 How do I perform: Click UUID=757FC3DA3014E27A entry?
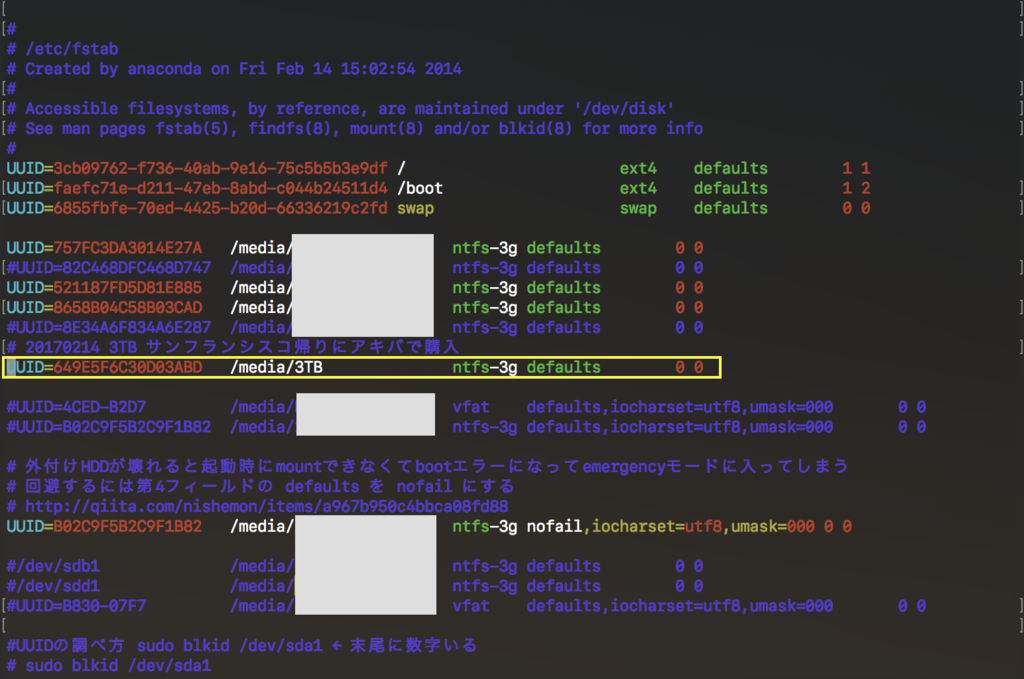[x=104, y=248]
